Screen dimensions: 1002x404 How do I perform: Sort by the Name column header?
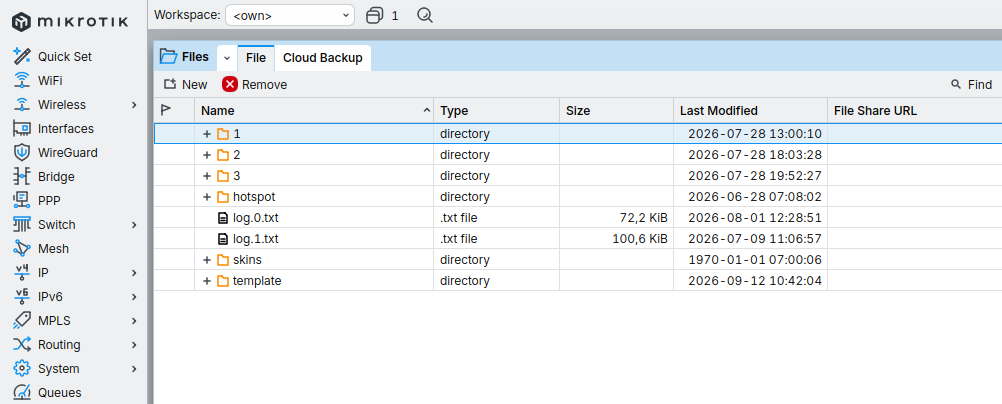(x=314, y=111)
